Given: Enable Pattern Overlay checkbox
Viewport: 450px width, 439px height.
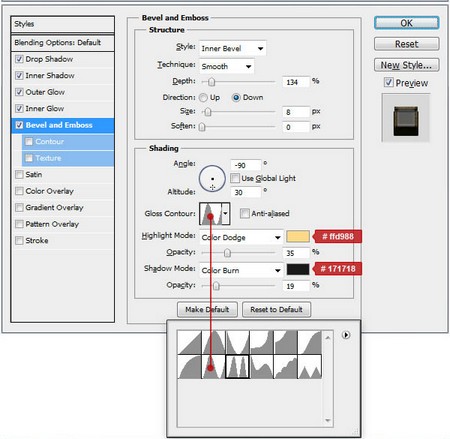Looking at the screenshot, I should 19,224.
